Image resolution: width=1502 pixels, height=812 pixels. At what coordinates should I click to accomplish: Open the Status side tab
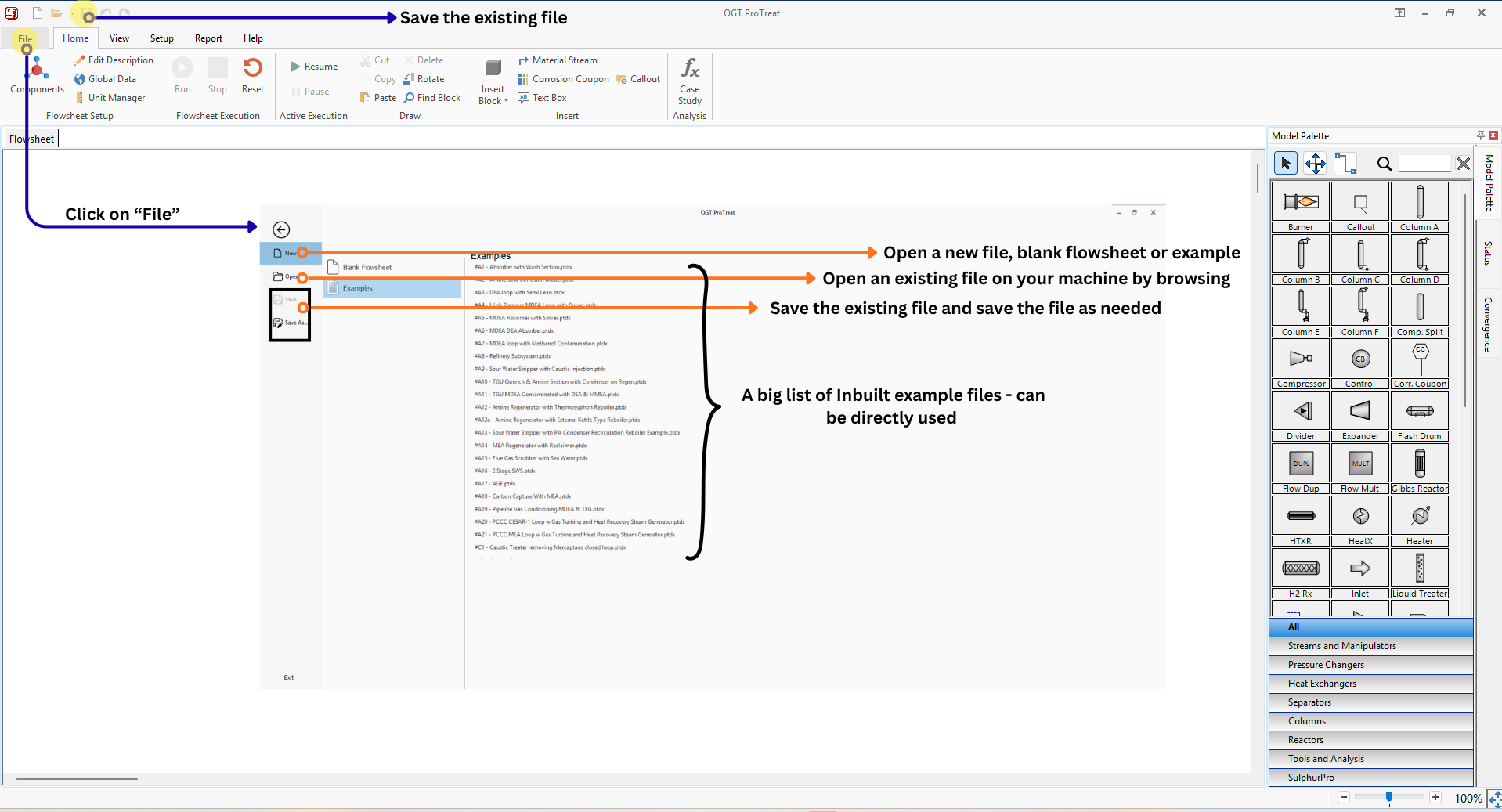(x=1487, y=254)
